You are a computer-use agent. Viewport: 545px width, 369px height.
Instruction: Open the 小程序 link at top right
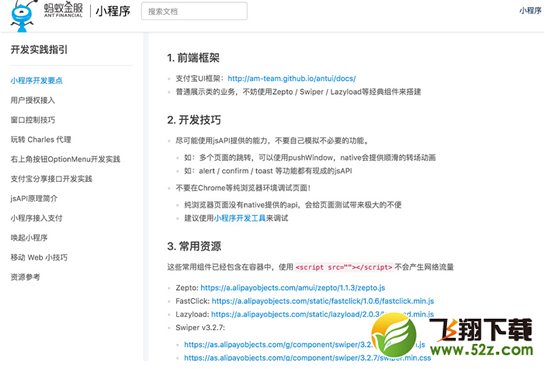530,11
